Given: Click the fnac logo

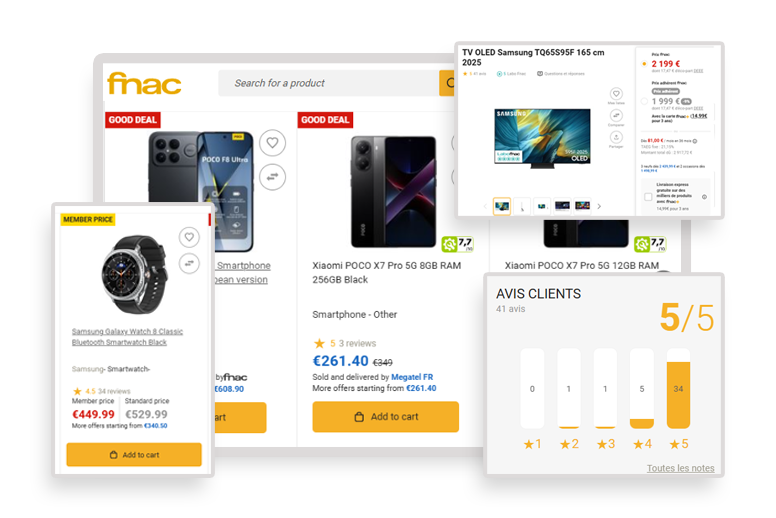Looking at the screenshot, I should point(144,83).
